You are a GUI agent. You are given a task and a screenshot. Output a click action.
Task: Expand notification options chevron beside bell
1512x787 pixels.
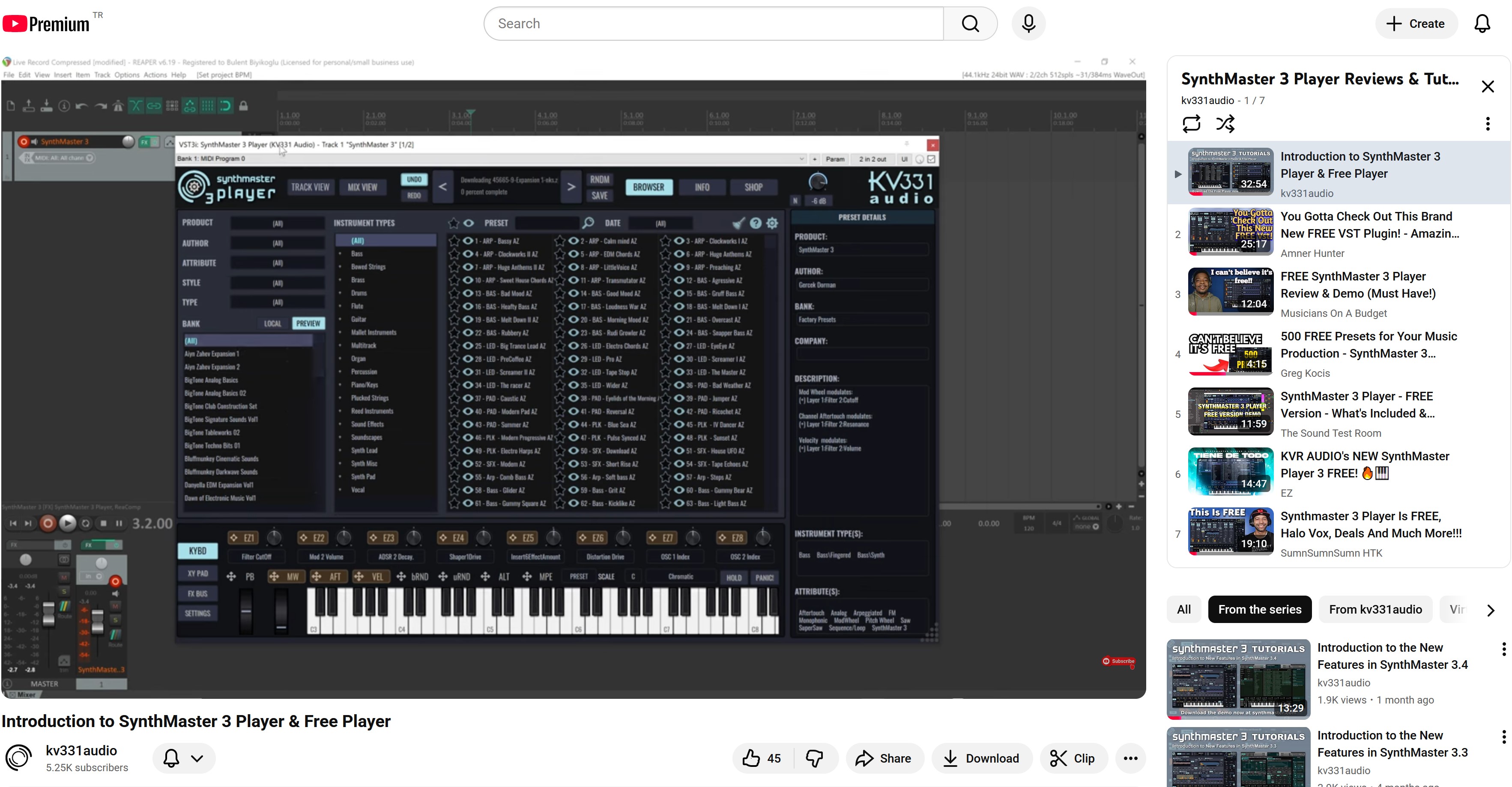click(x=197, y=758)
